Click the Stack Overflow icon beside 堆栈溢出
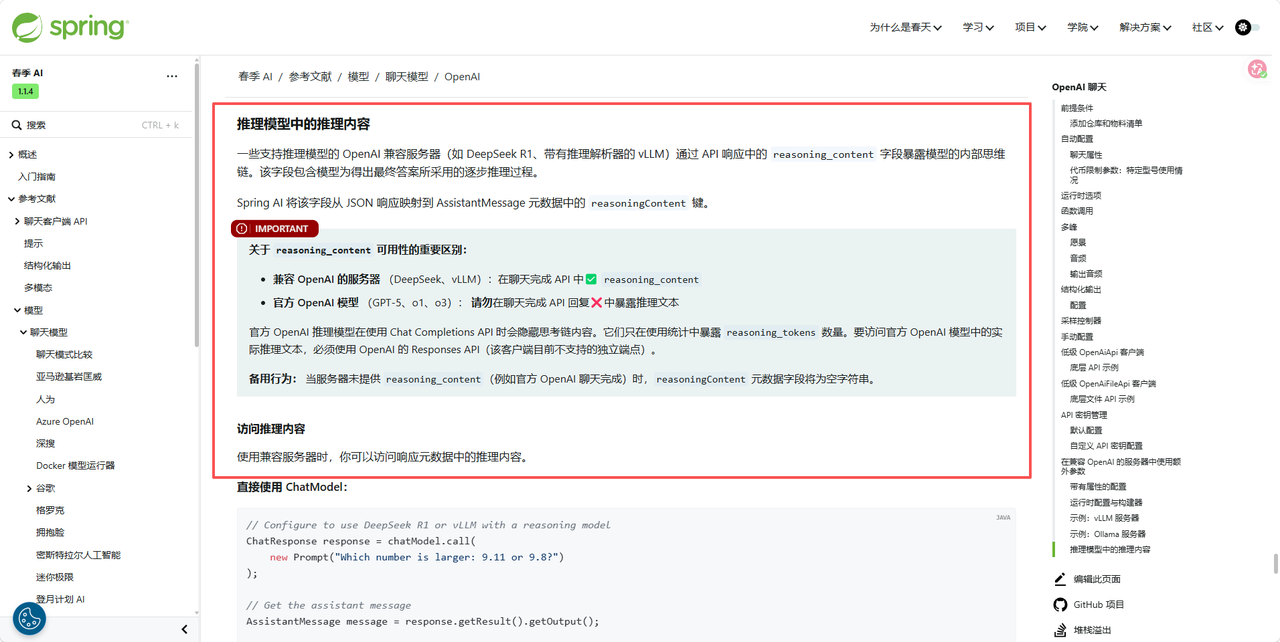This screenshot has height=642, width=1280. pyautogui.click(x=1060, y=630)
